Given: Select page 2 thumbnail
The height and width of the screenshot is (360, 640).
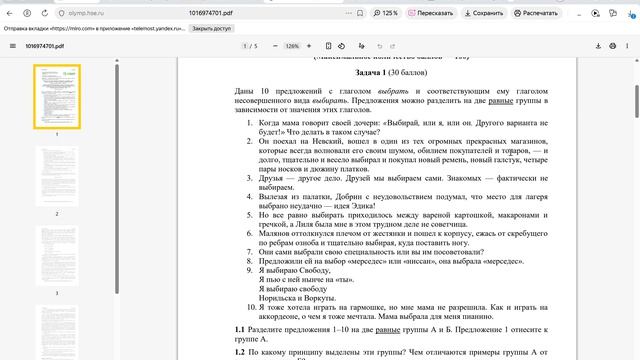Looking at the screenshot, I should point(57,177).
